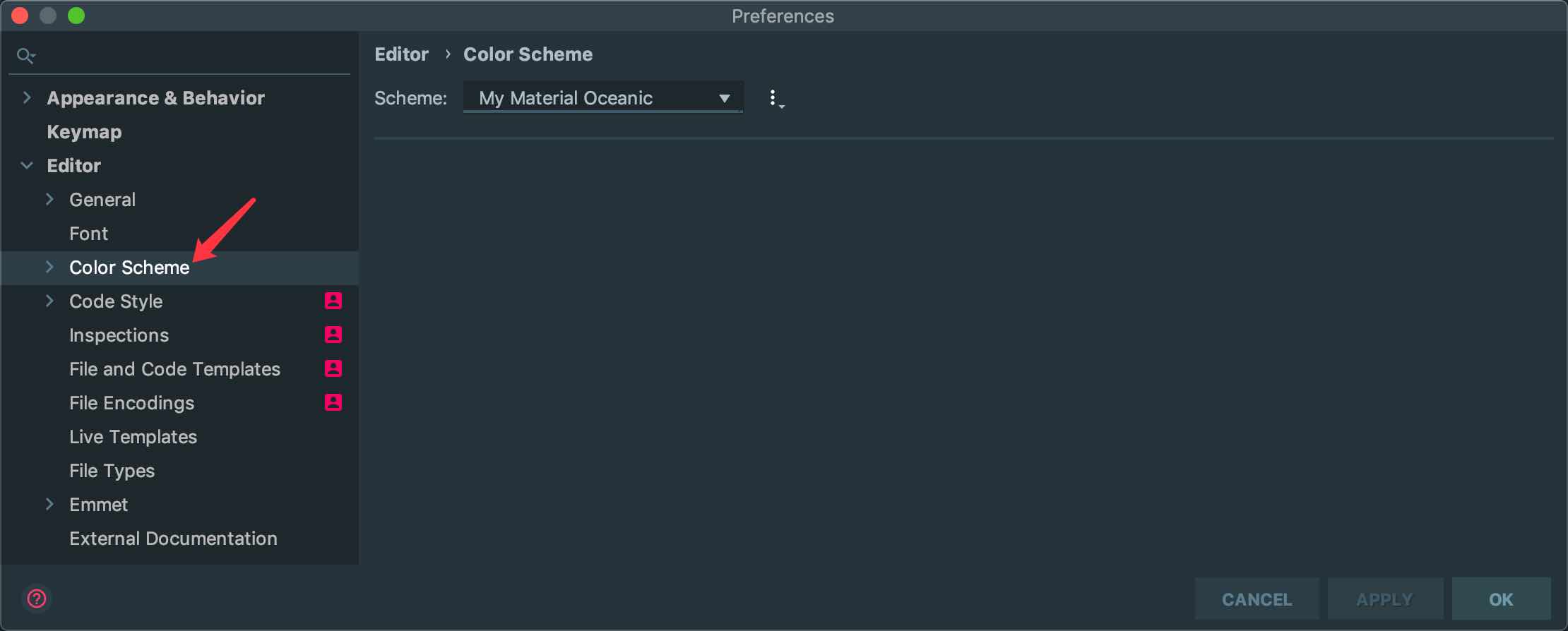Select Code Style item
Image resolution: width=1568 pixels, height=631 pixels.
116,301
